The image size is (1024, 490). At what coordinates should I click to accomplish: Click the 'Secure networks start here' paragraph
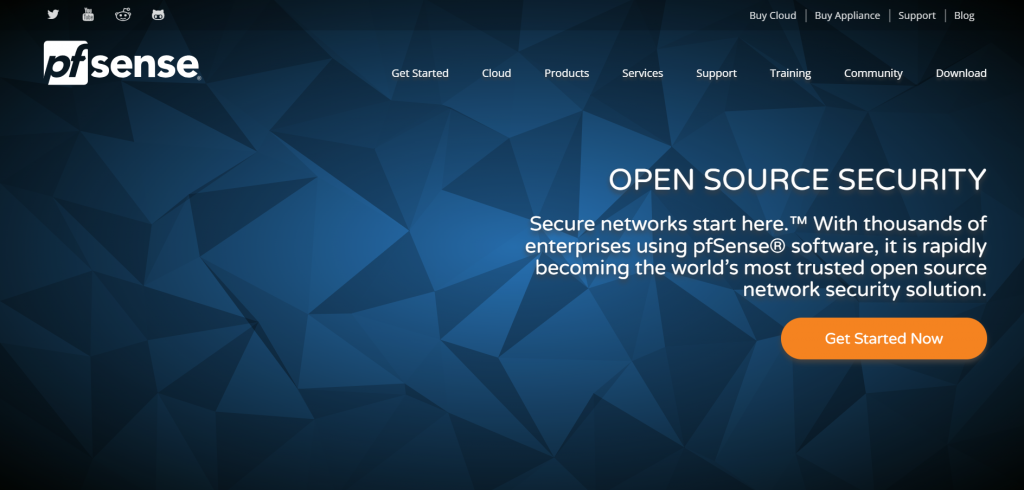pos(756,257)
